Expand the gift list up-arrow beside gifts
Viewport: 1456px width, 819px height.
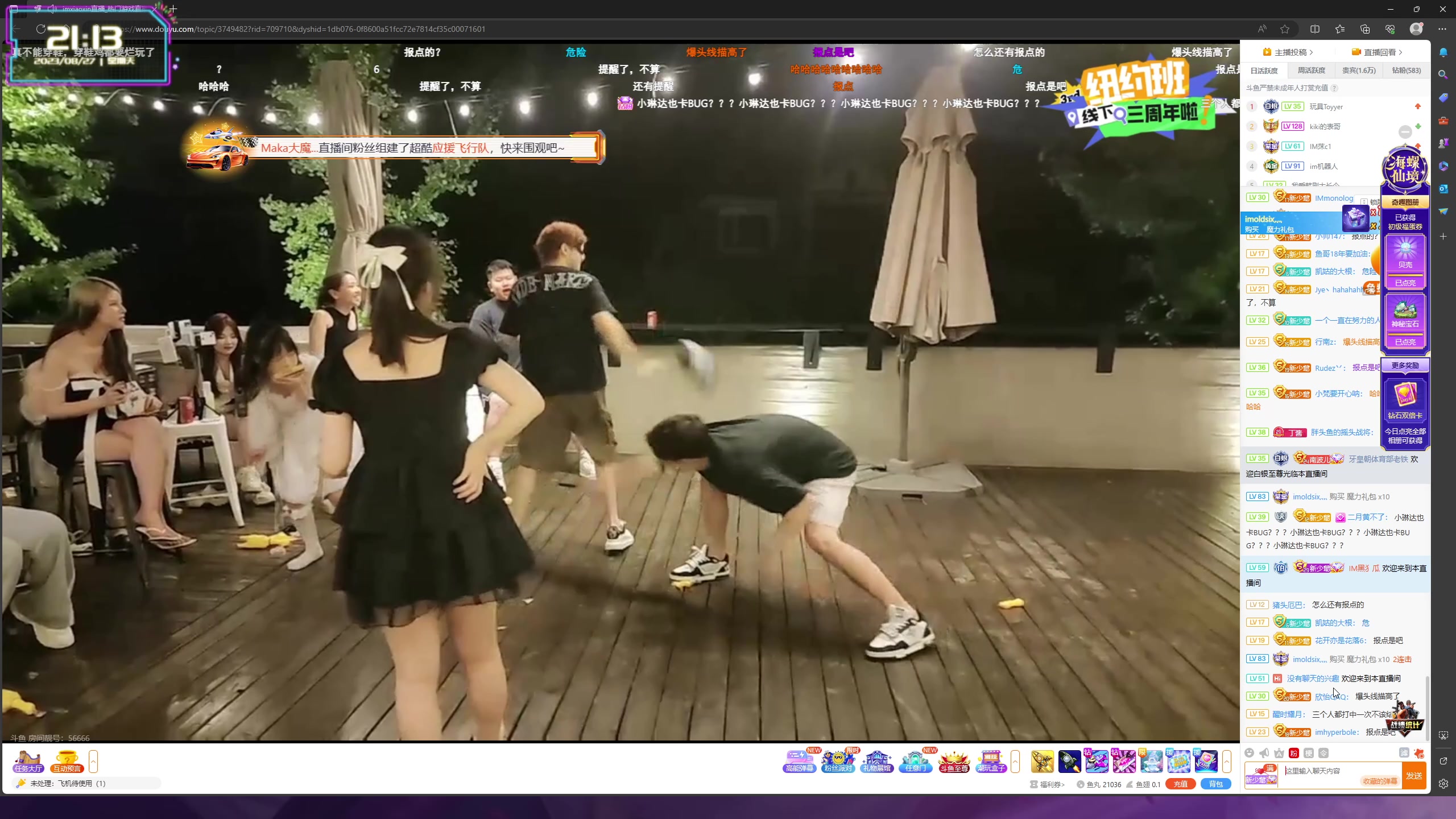pos(1227,761)
